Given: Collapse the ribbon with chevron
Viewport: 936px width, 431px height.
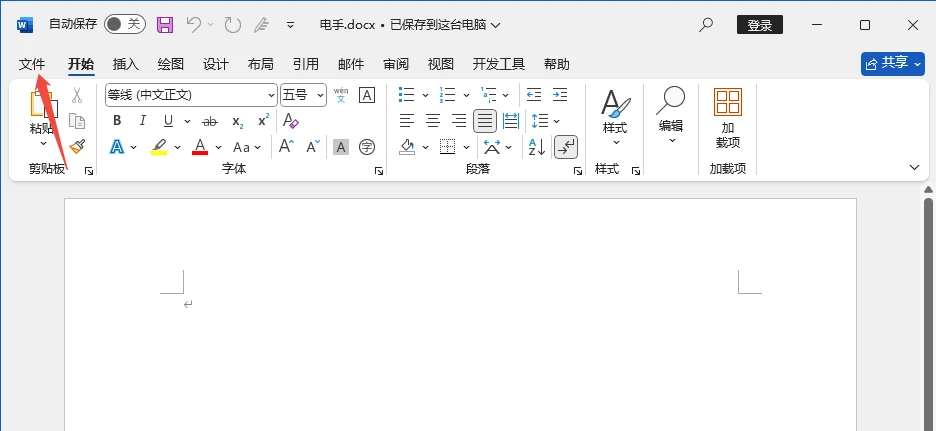Looking at the screenshot, I should coord(915,168).
